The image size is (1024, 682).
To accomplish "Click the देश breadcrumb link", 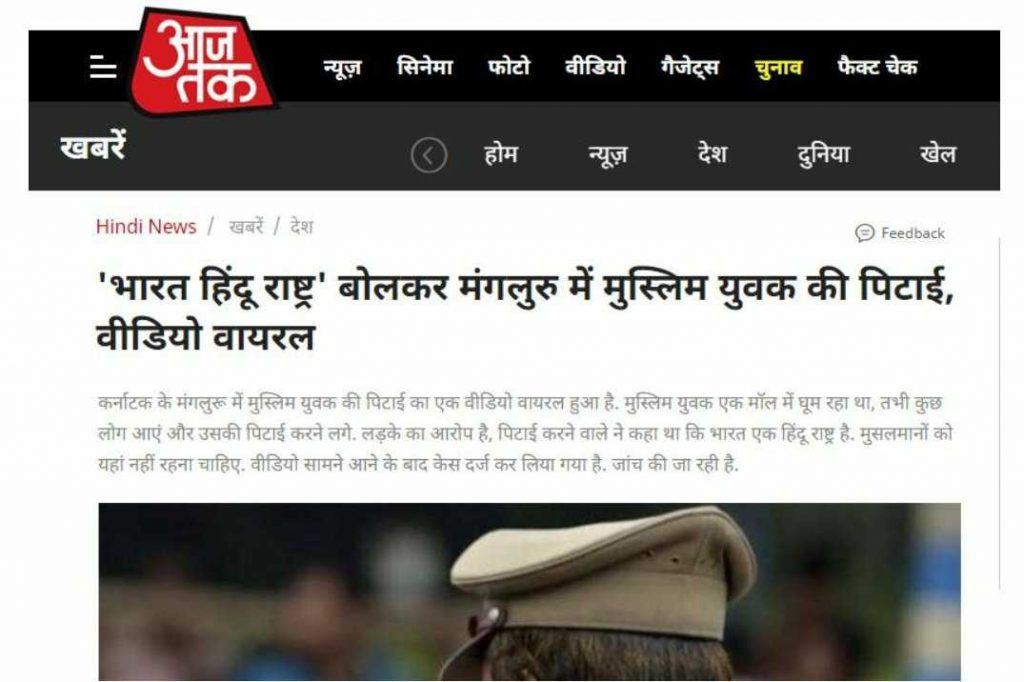I will click(x=302, y=227).
